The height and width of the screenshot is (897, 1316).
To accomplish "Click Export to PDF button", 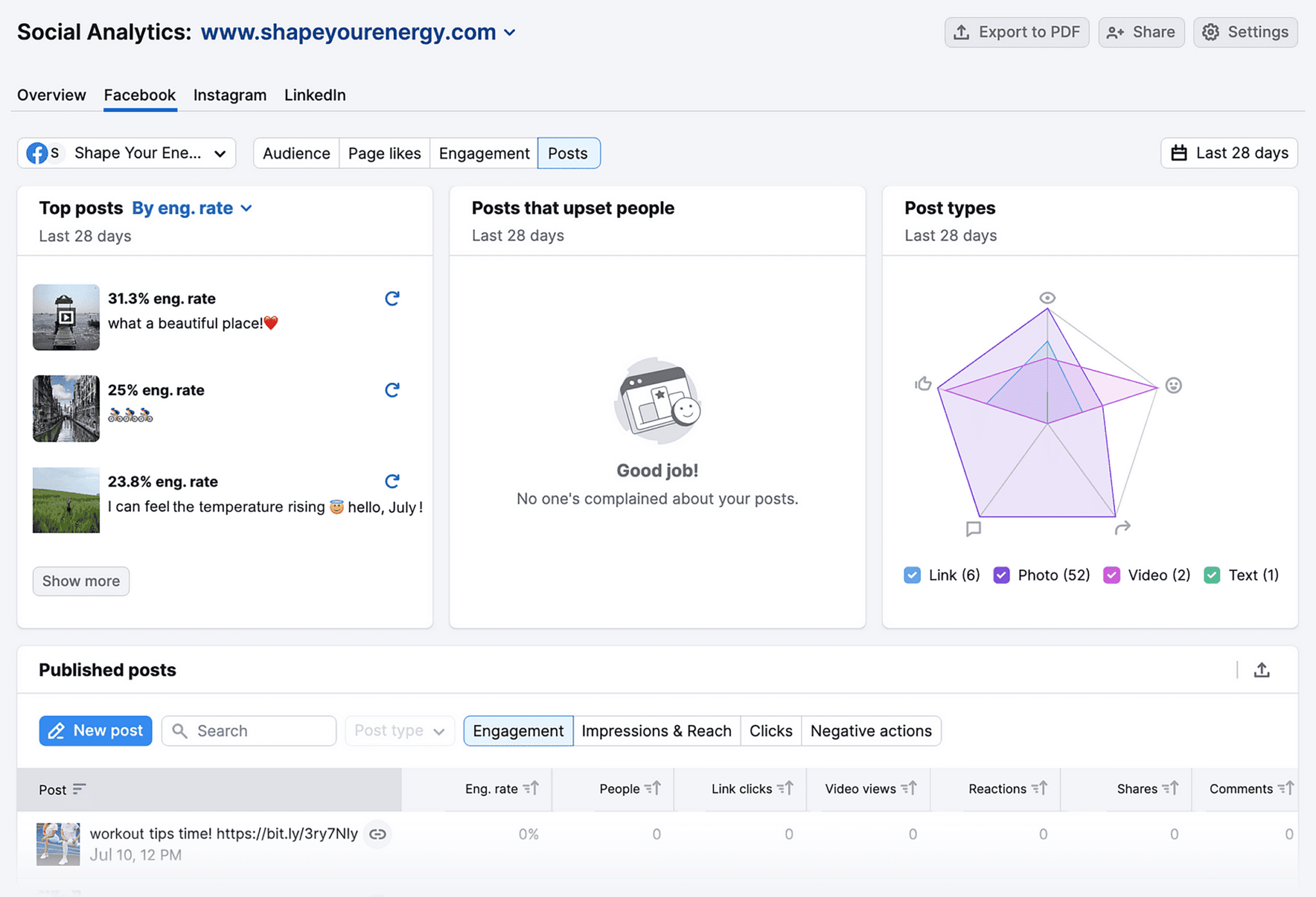I will point(1017,32).
